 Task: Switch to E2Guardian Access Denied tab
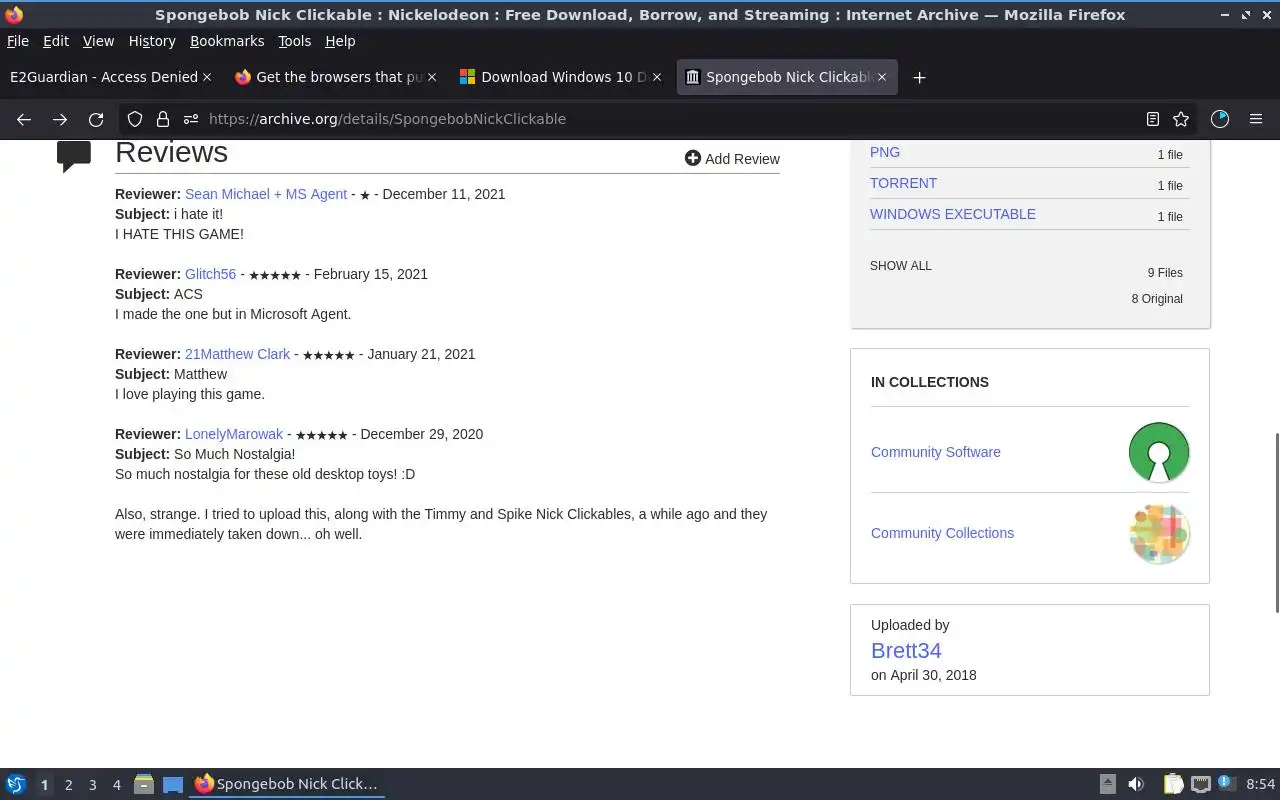point(104,77)
